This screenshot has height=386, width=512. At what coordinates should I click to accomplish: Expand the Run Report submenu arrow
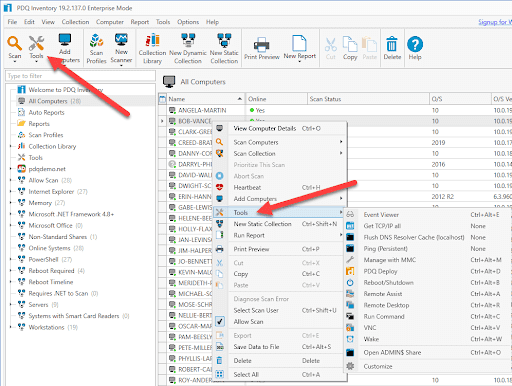click(341, 235)
